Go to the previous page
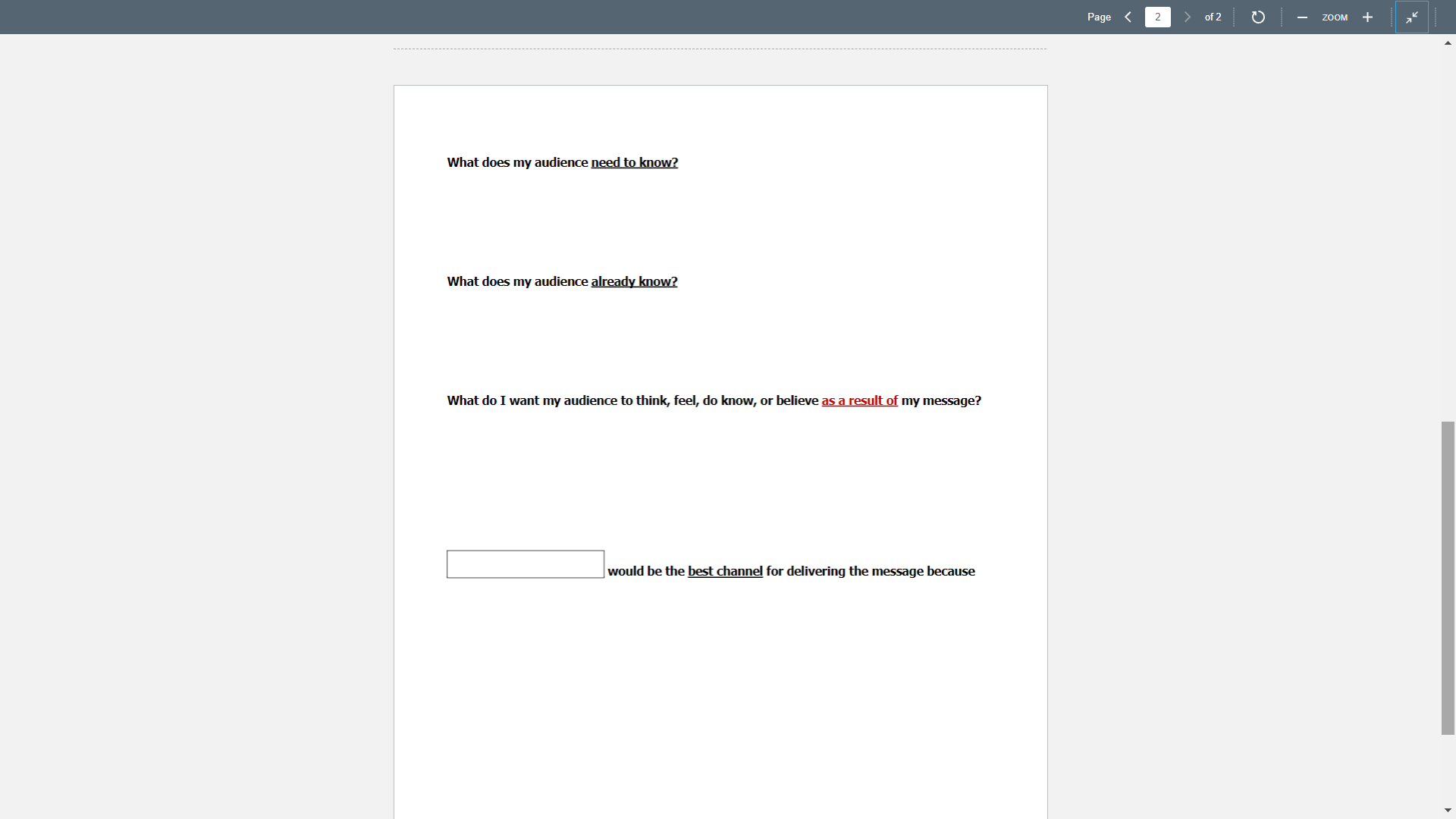The width and height of the screenshot is (1456, 819). [x=1128, y=17]
